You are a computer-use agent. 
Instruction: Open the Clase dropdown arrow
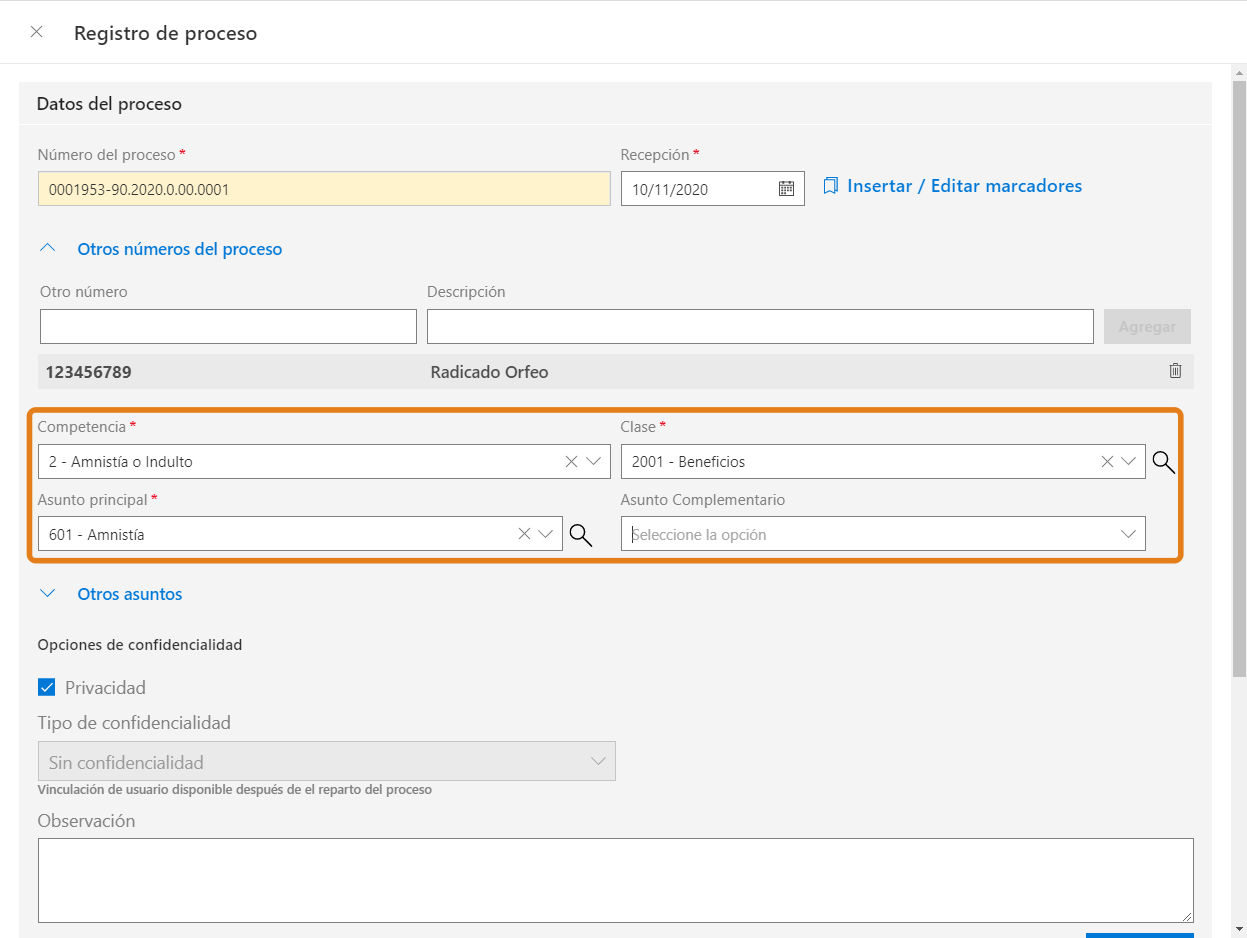click(1129, 461)
